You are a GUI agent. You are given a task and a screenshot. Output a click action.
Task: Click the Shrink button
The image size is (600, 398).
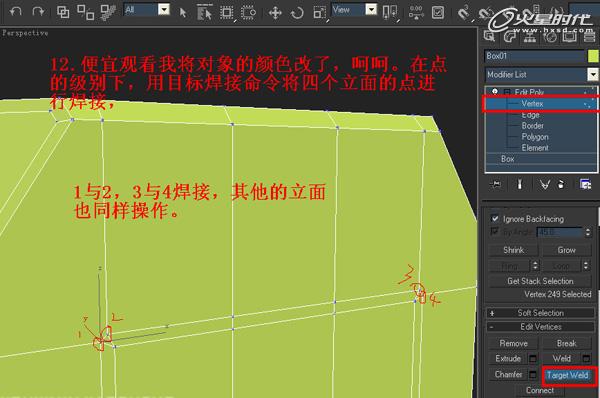click(x=514, y=250)
